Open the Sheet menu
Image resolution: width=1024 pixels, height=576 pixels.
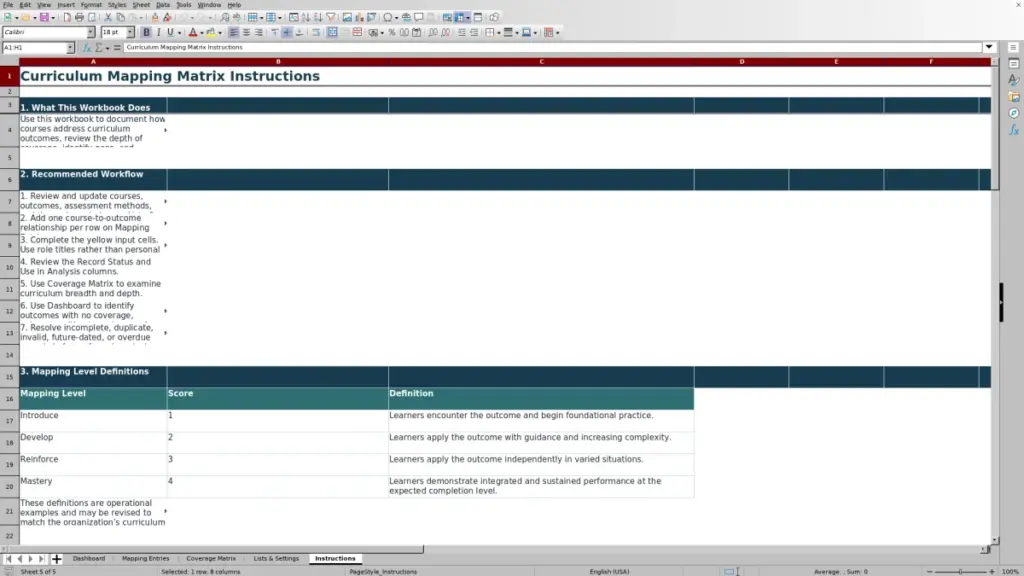click(x=141, y=5)
